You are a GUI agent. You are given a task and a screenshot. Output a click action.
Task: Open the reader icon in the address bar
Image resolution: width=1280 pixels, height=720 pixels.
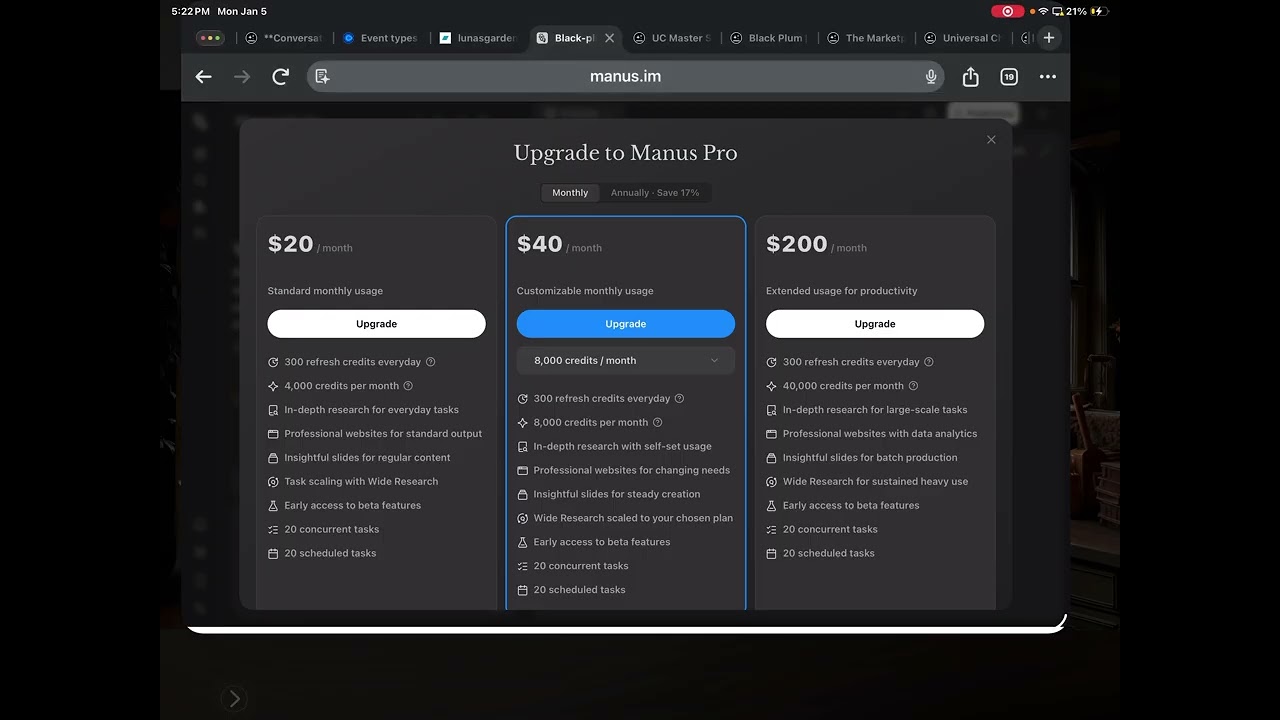coord(322,77)
